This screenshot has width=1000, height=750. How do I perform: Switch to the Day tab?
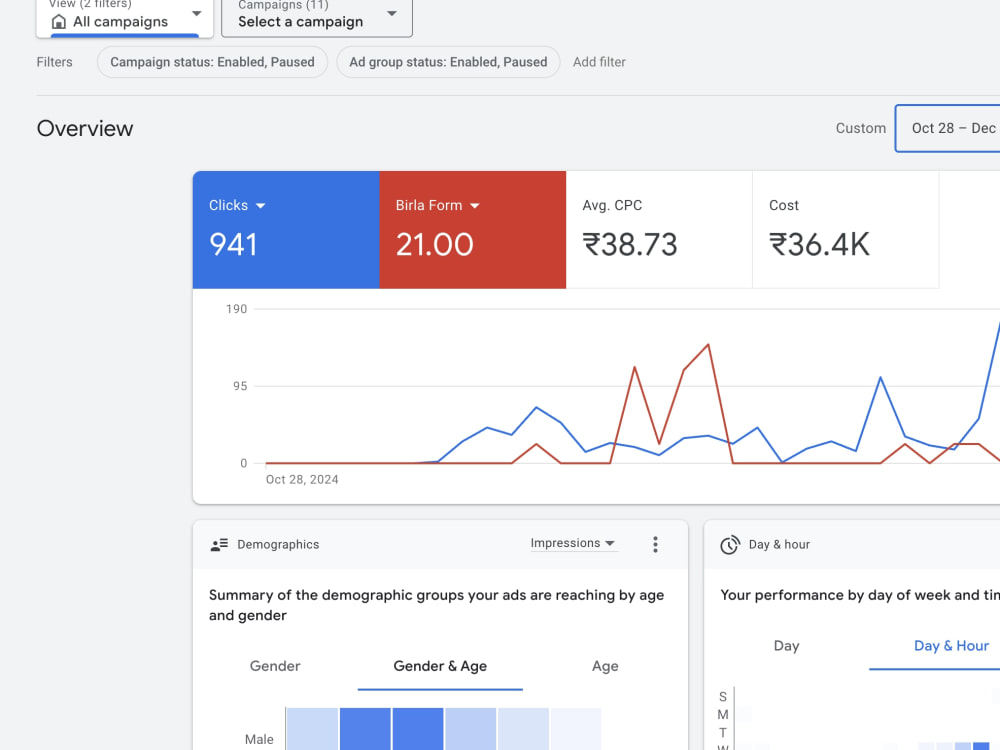click(786, 645)
